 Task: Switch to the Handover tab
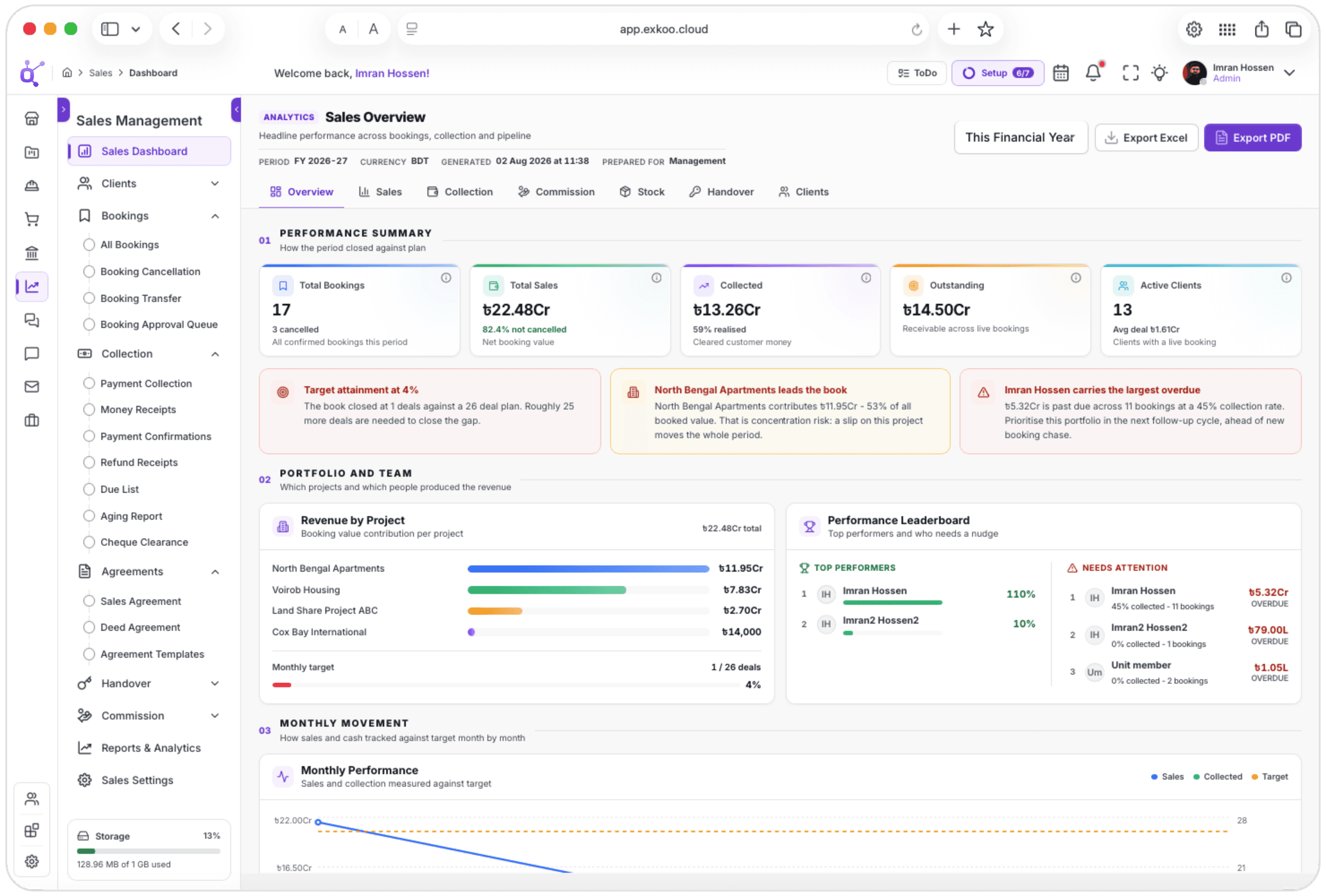[722, 192]
